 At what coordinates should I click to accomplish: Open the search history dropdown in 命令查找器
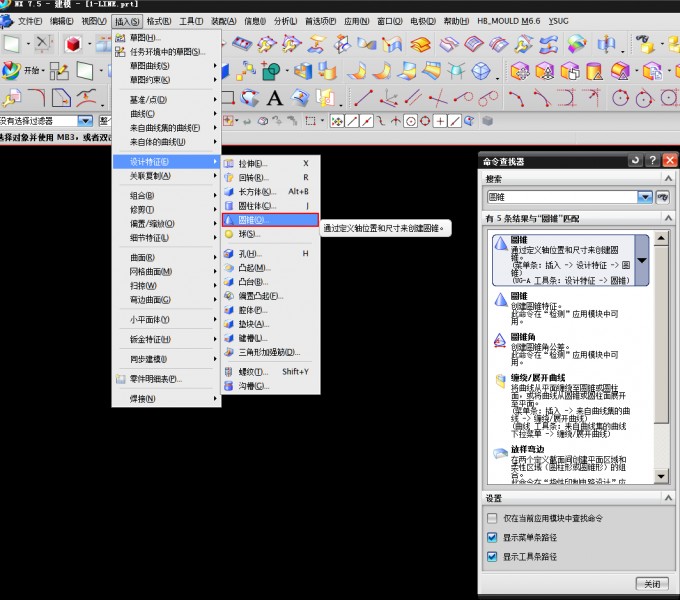pyautogui.click(x=645, y=197)
